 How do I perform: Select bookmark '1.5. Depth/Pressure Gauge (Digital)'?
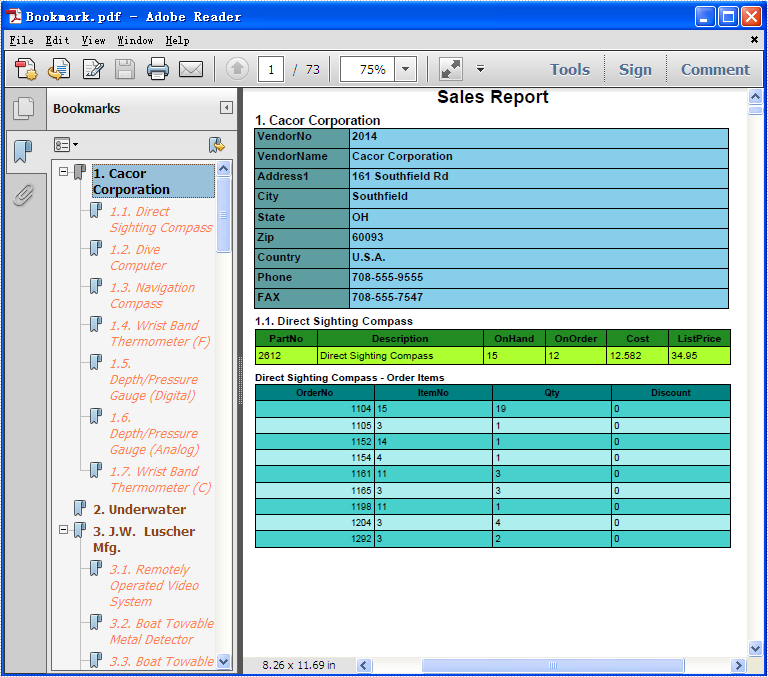coord(153,379)
